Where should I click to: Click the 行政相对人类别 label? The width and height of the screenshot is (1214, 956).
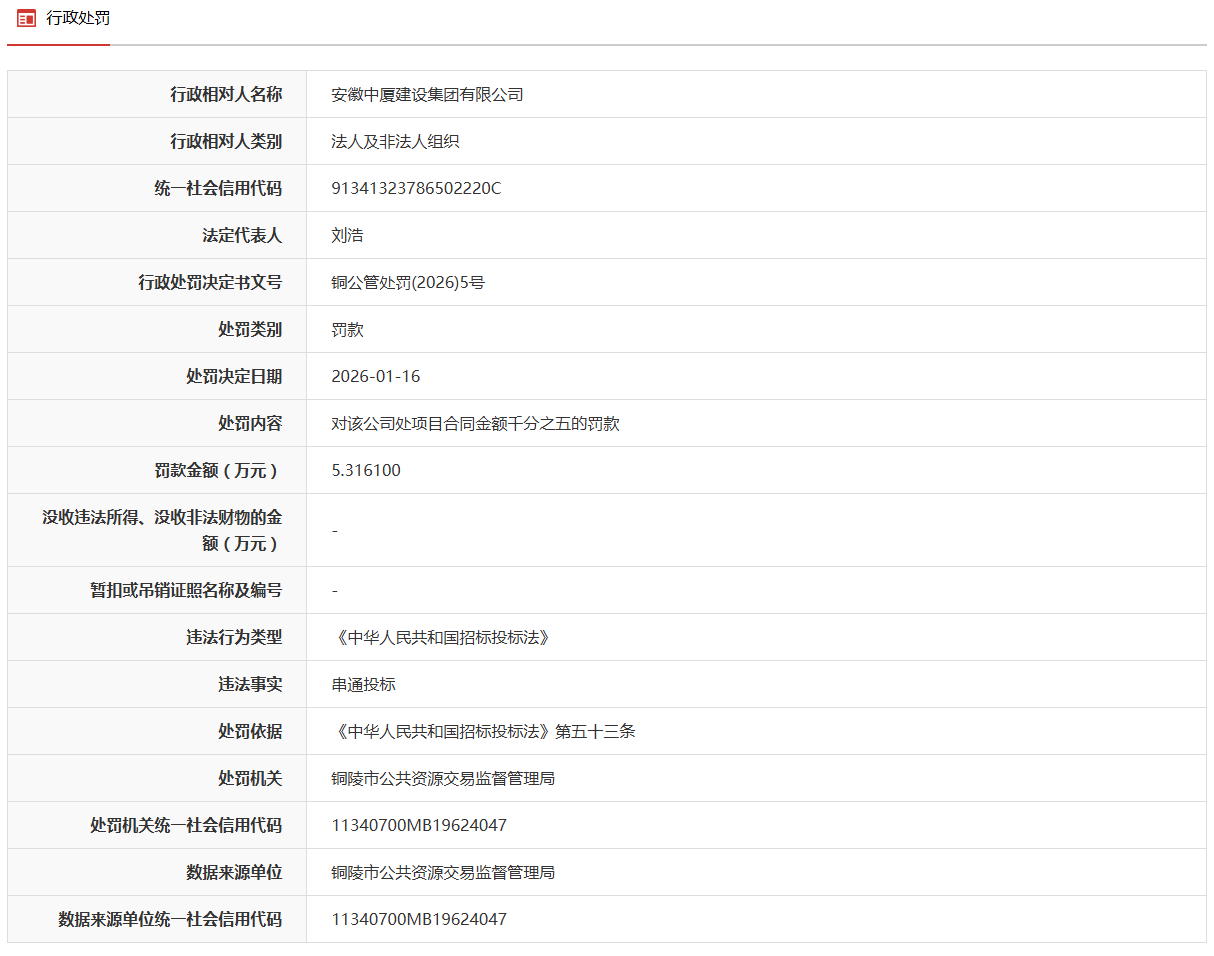(226, 141)
